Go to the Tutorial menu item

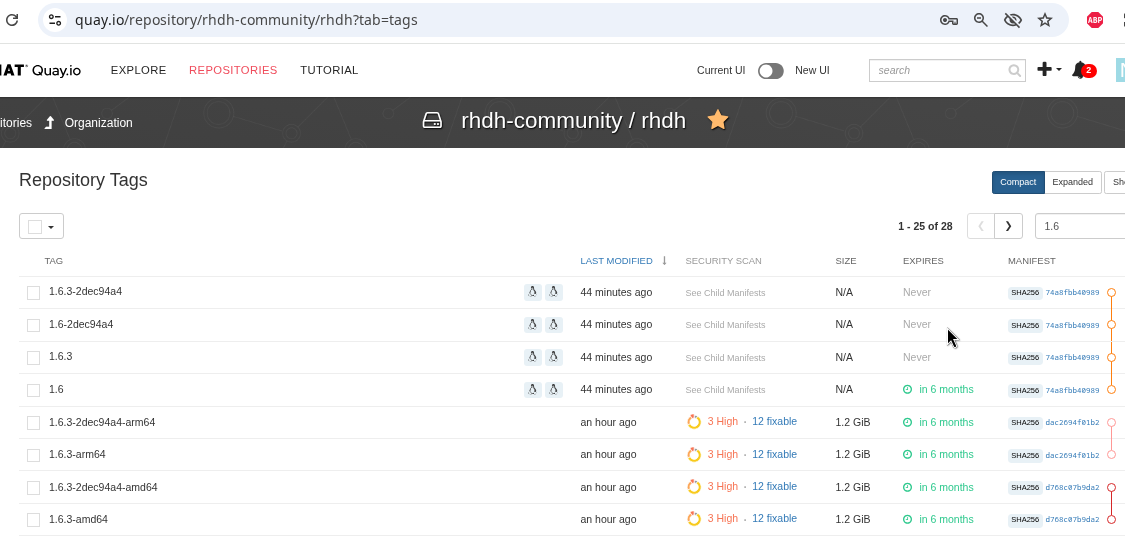pyautogui.click(x=329, y=70)
